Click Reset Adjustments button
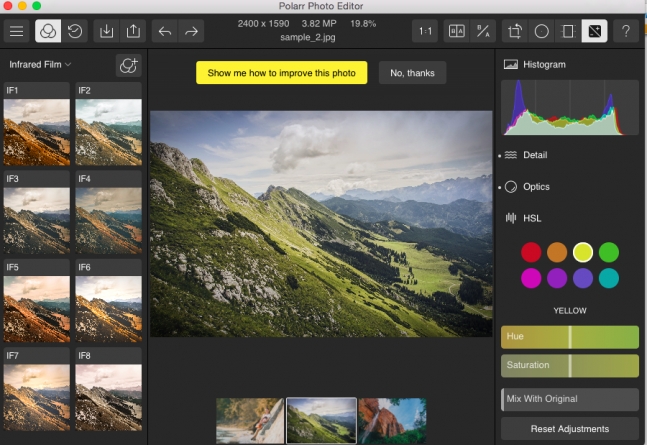647x445 pixels. click(569, 428)
